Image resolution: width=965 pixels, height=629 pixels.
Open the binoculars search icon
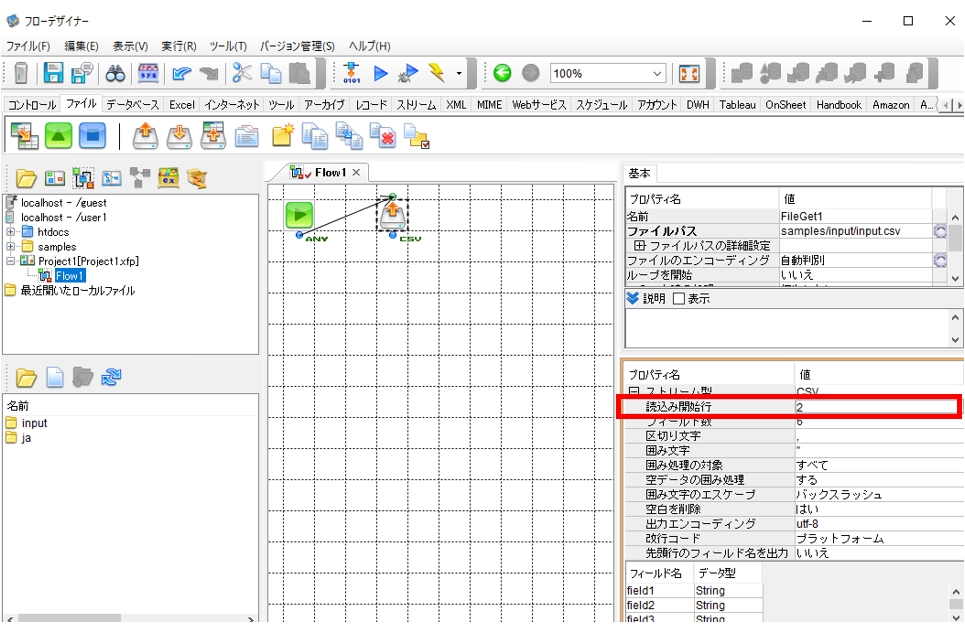point(115,74)
